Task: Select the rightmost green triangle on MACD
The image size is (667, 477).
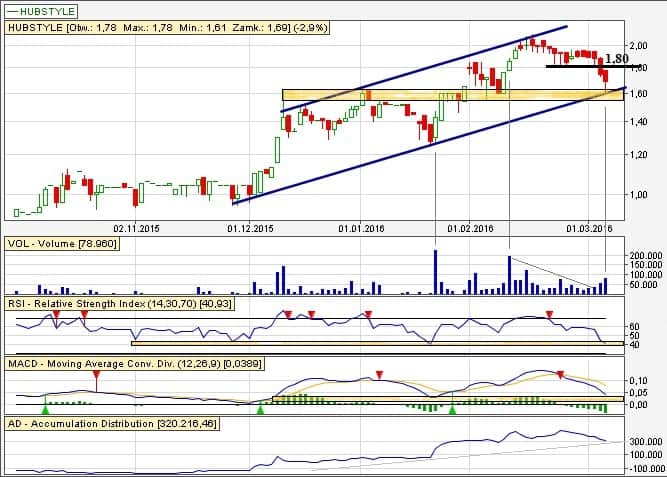Action: click(453, 409)
